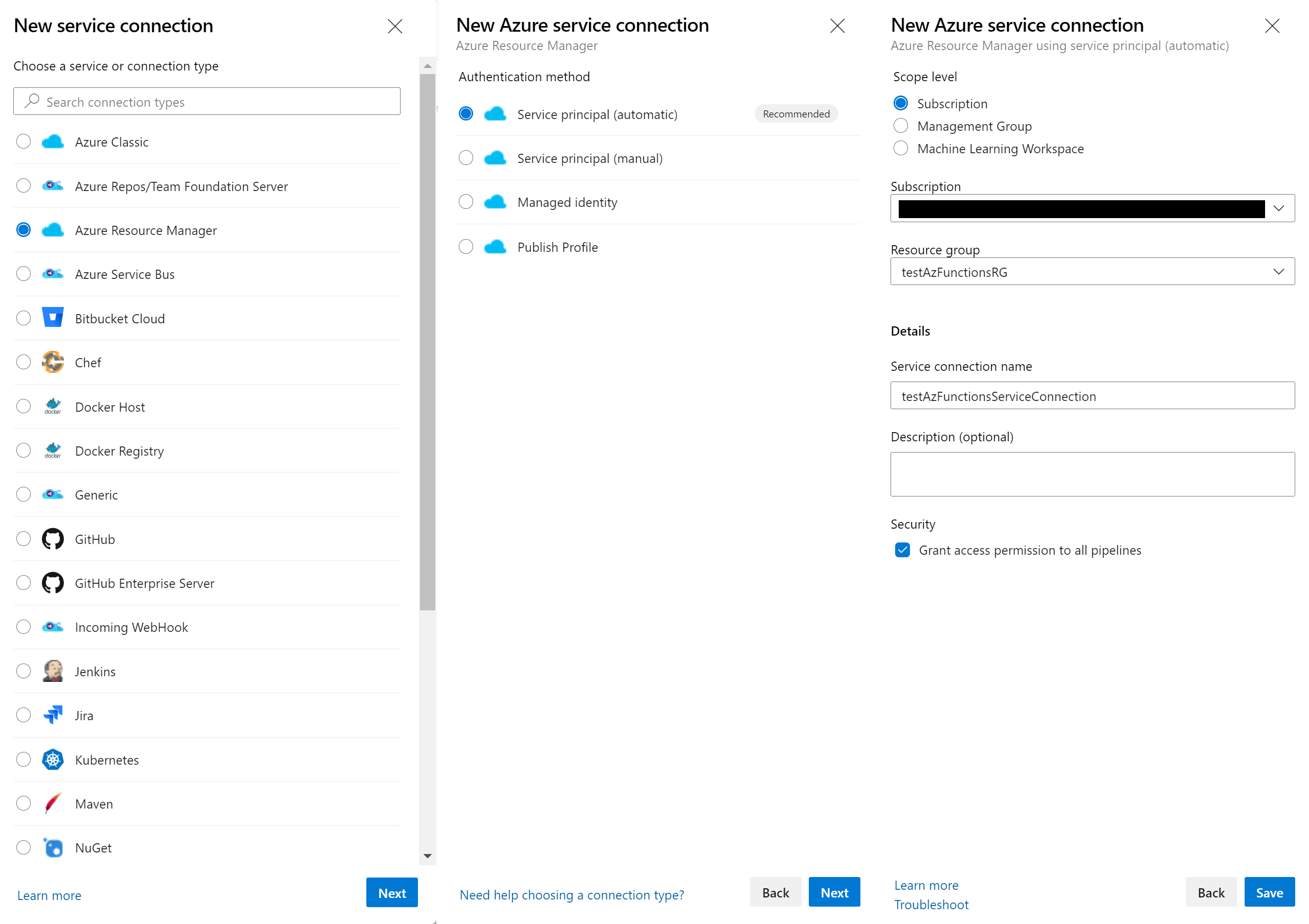Screen dimensions: 1309x924
Task: Save the new Azure service connection
Action: click(x=1270, y=892)
